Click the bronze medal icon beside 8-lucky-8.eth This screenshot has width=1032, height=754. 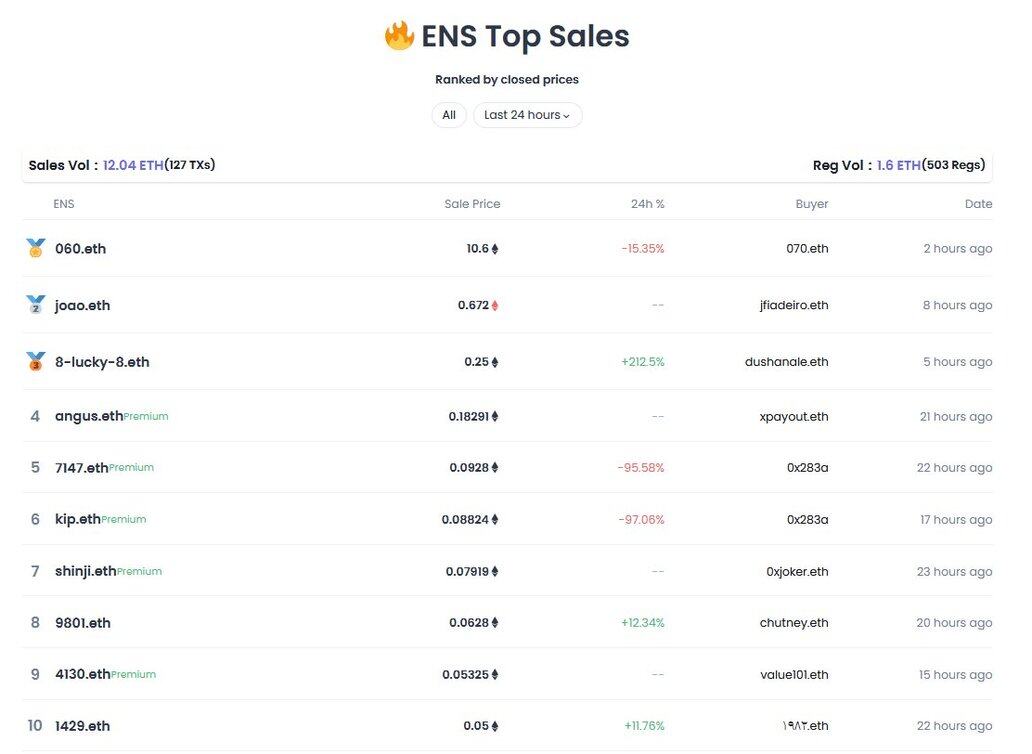[36, 361]
